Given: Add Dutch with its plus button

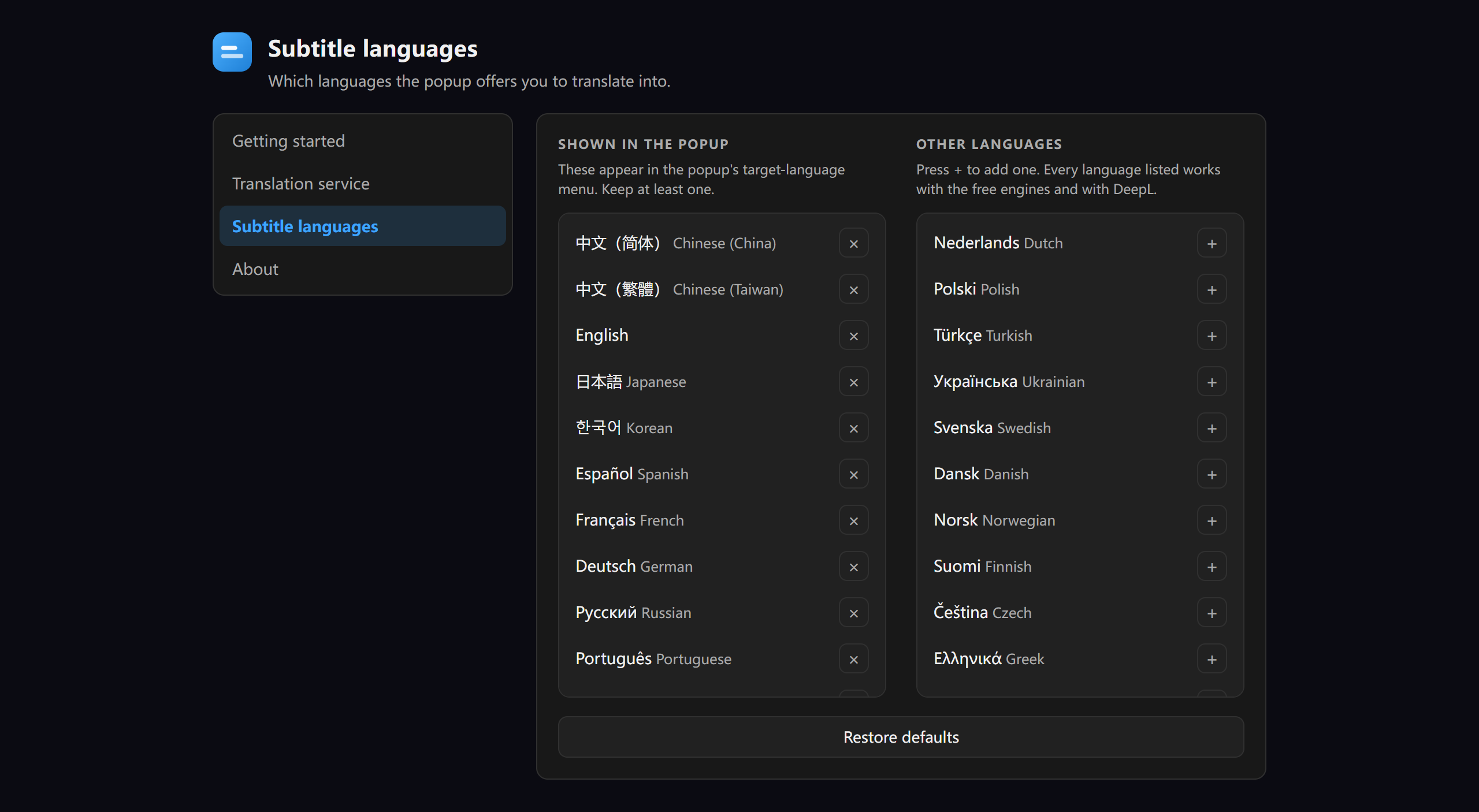Looking at the screenshot, I should [1212, 243].
